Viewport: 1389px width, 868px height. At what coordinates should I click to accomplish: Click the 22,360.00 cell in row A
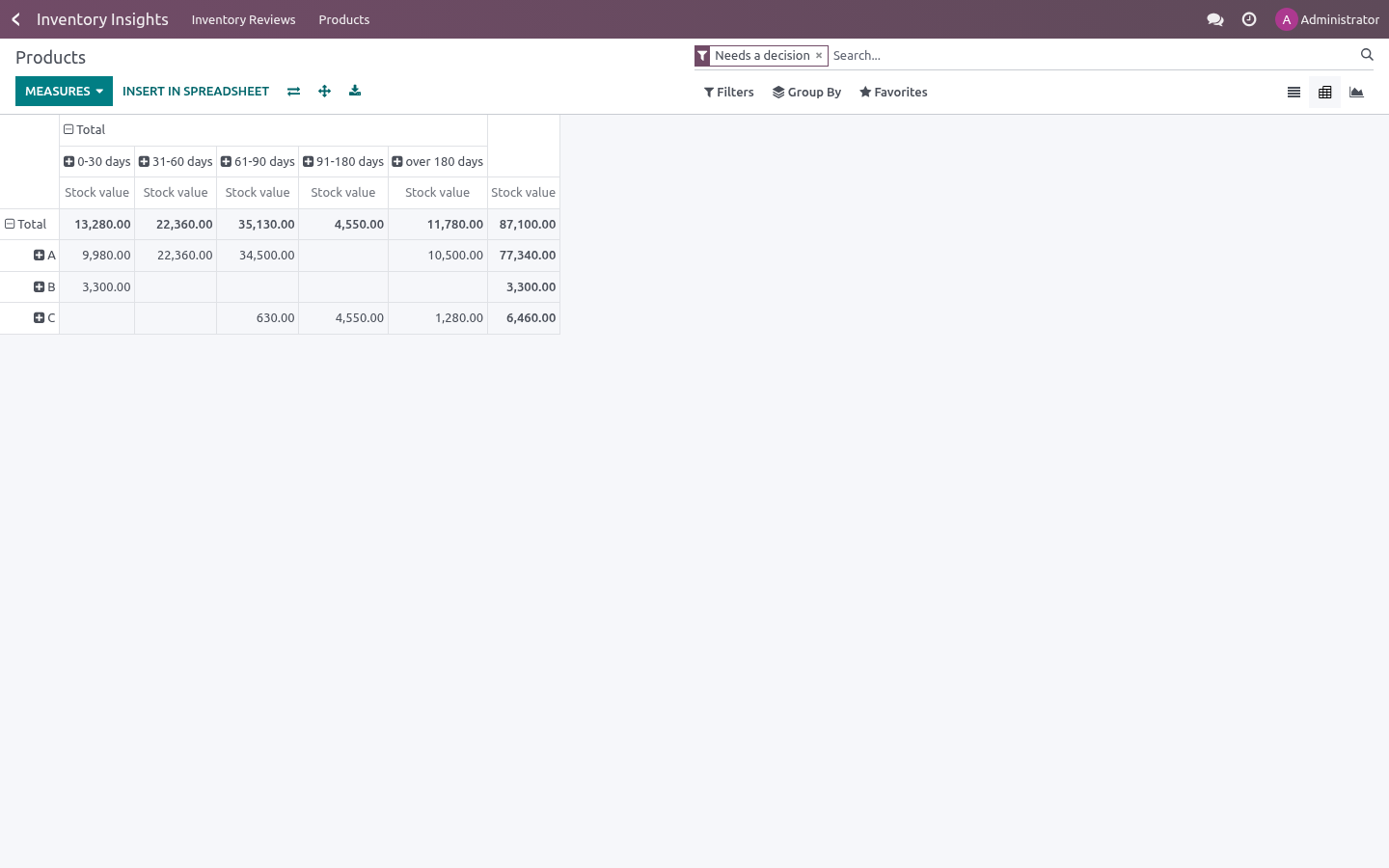176,256
